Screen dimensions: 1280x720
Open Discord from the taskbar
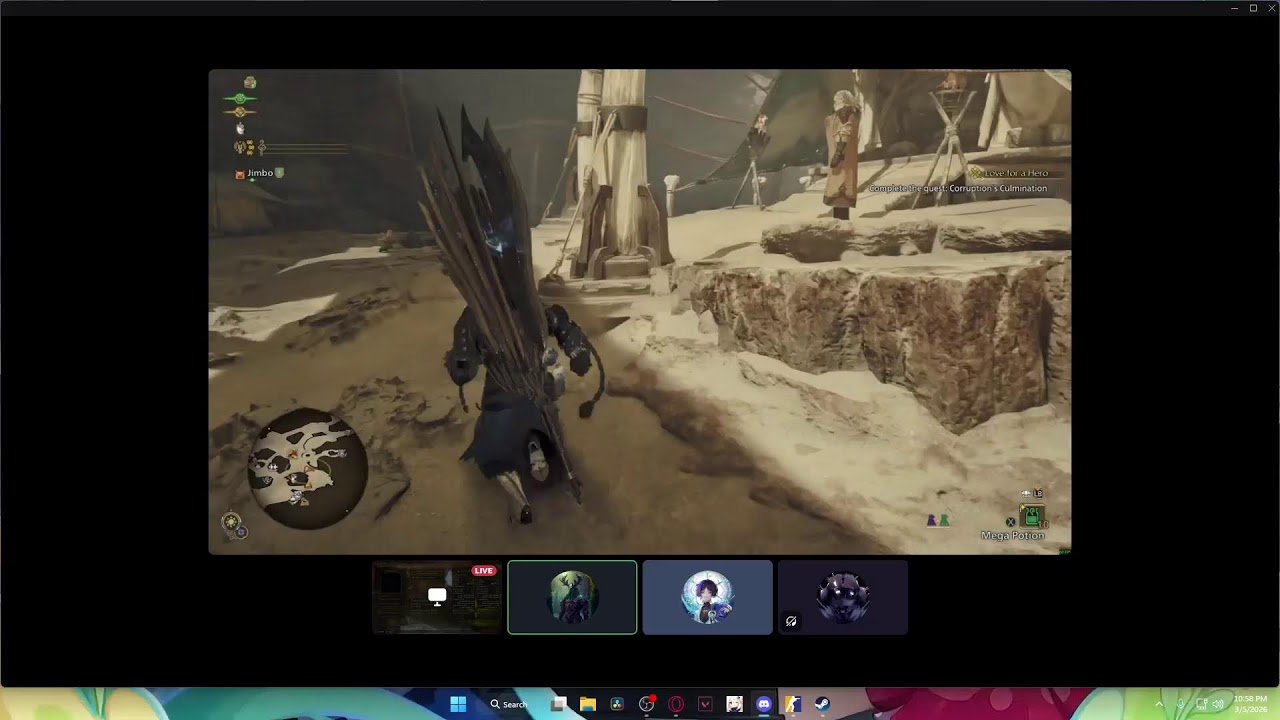764,704
